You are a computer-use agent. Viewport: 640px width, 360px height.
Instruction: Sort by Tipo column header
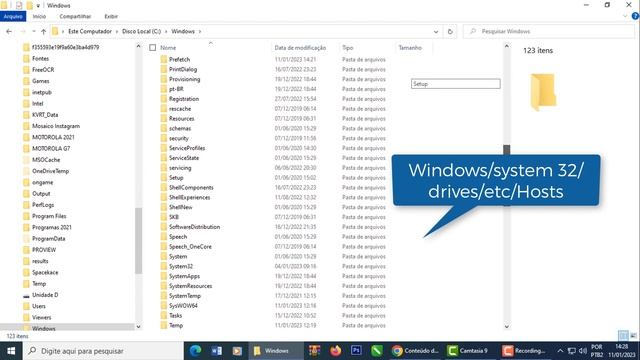pyautogui.click(x=348, y=48)
